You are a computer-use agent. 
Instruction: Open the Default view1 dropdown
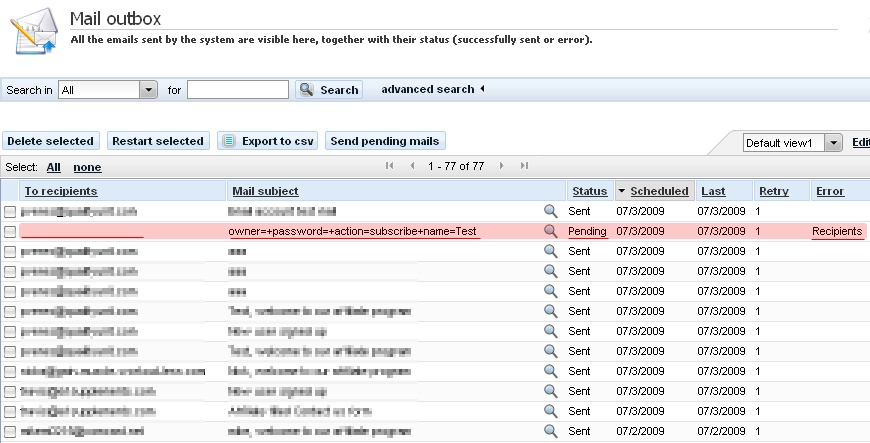pyautogui.click(x=834, y=143)
